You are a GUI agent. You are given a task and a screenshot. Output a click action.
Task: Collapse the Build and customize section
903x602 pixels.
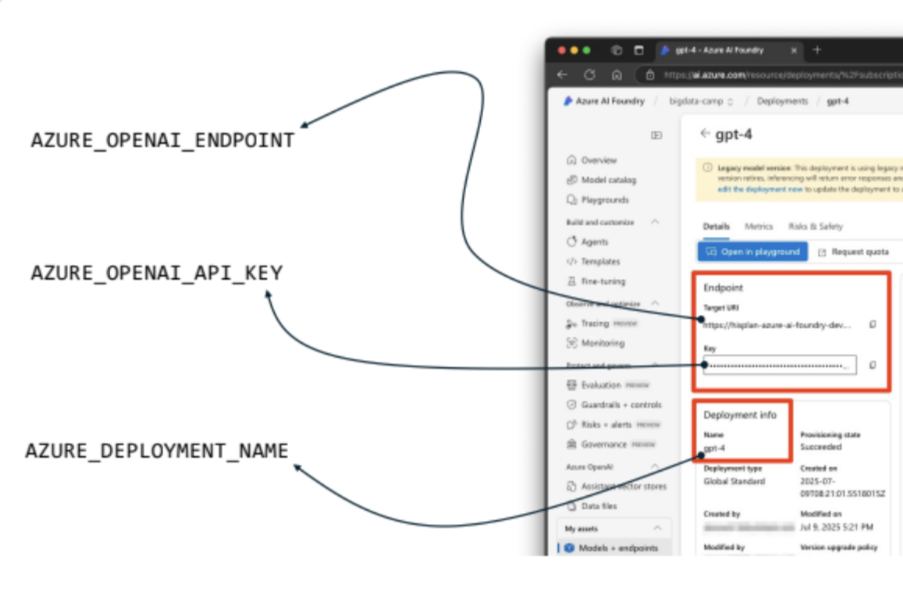pyautogui.click(x=655, y=222)
